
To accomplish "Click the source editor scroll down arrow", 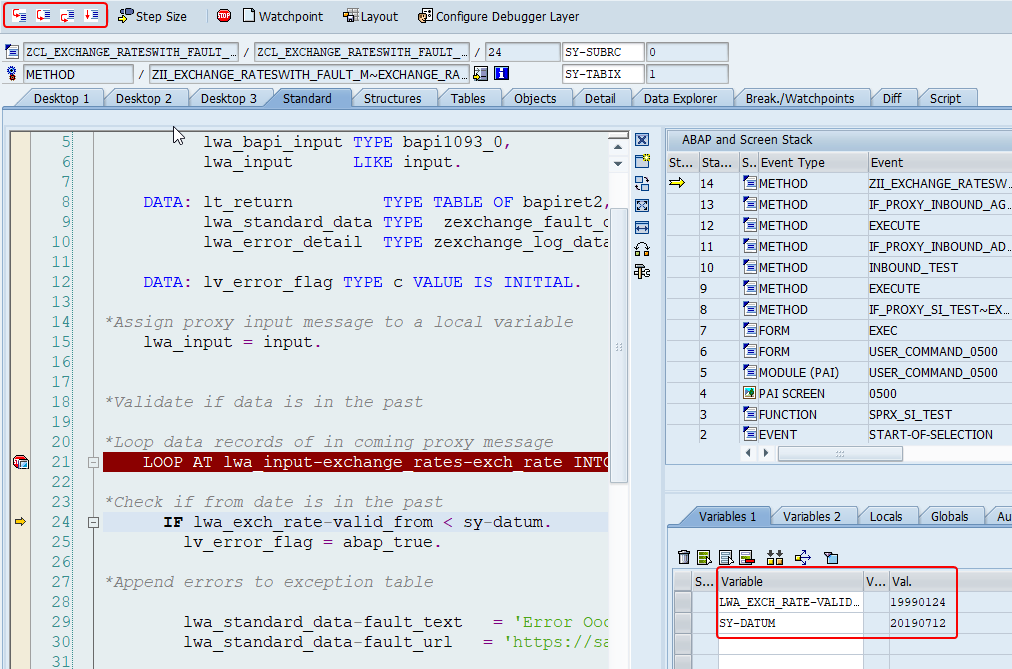I will (x=618, y=164).
